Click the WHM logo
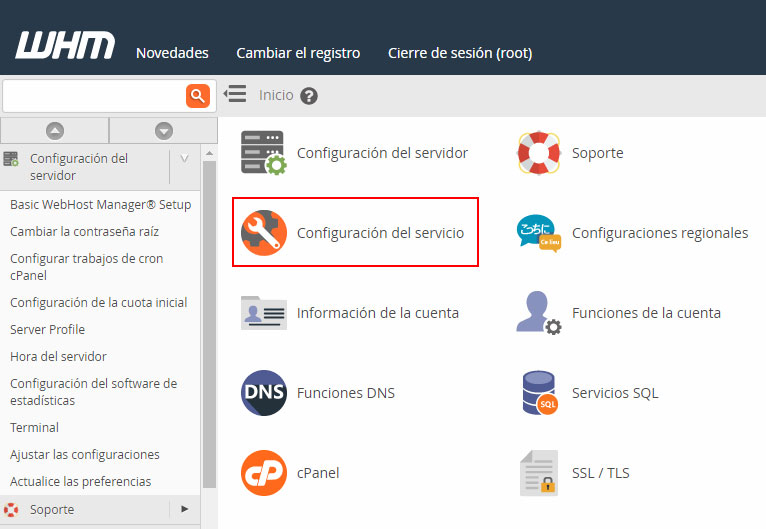 65,47
